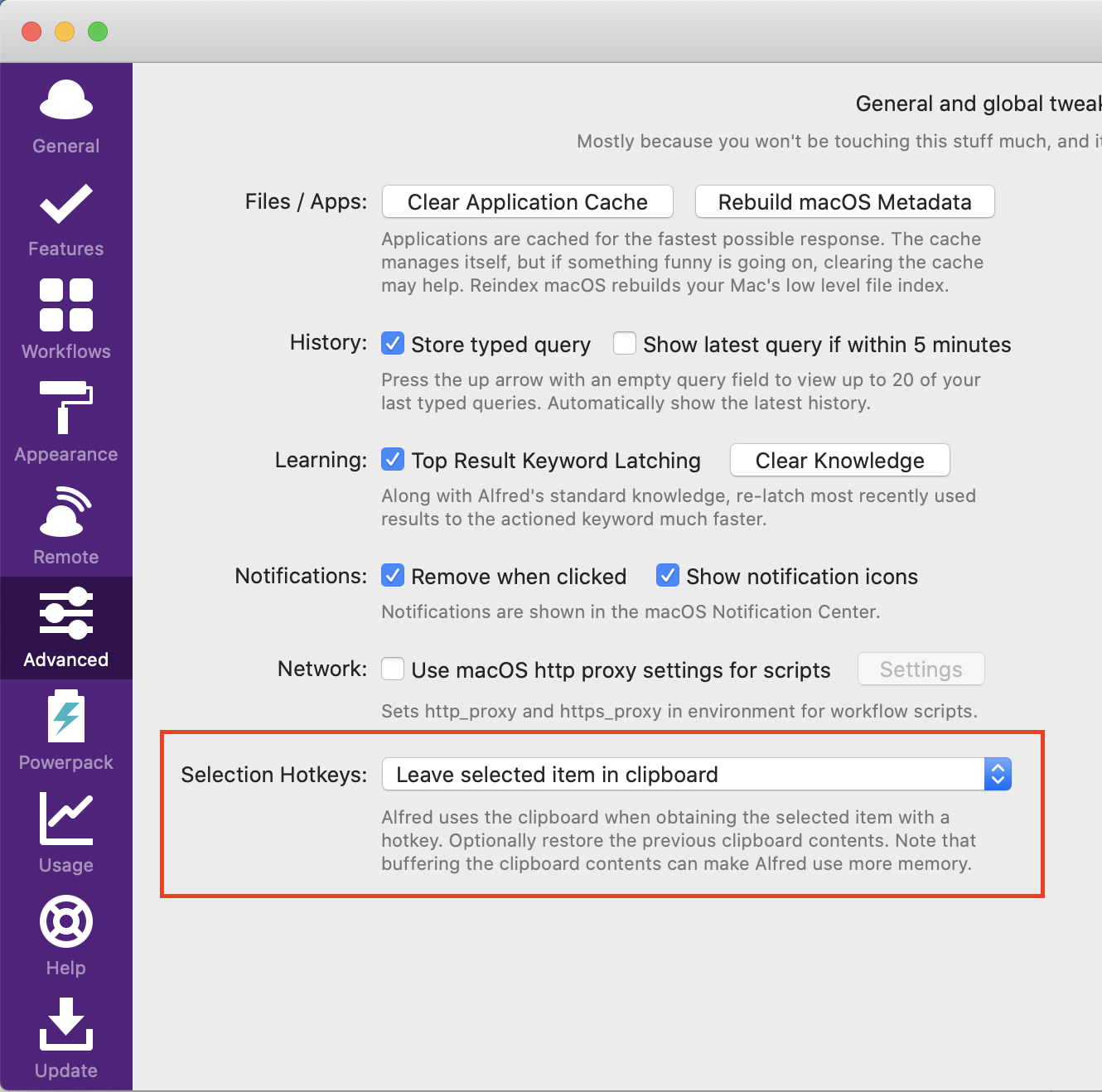The width and height of the screenshot is (1102, 1092).
Task: Click the Clear Knowledge button
Action: click(840, 460)
